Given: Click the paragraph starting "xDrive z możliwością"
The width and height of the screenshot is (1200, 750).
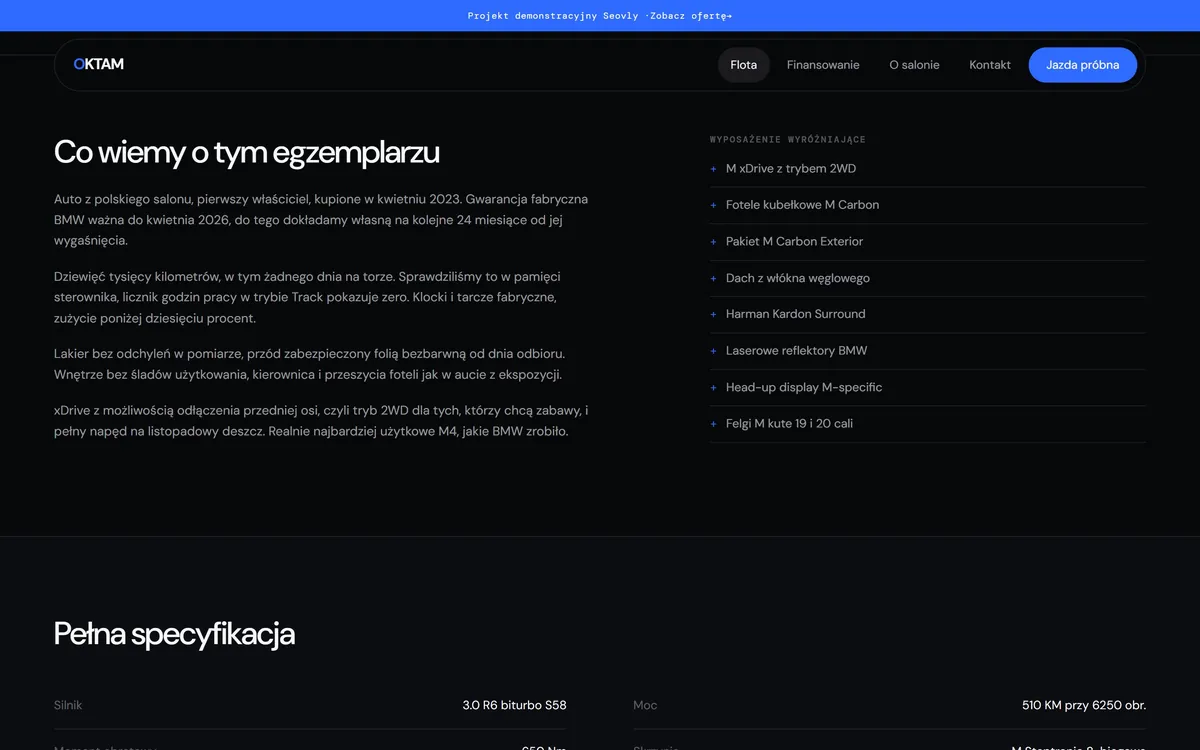Looking at the screenshot, I should [x=321, y=421].
